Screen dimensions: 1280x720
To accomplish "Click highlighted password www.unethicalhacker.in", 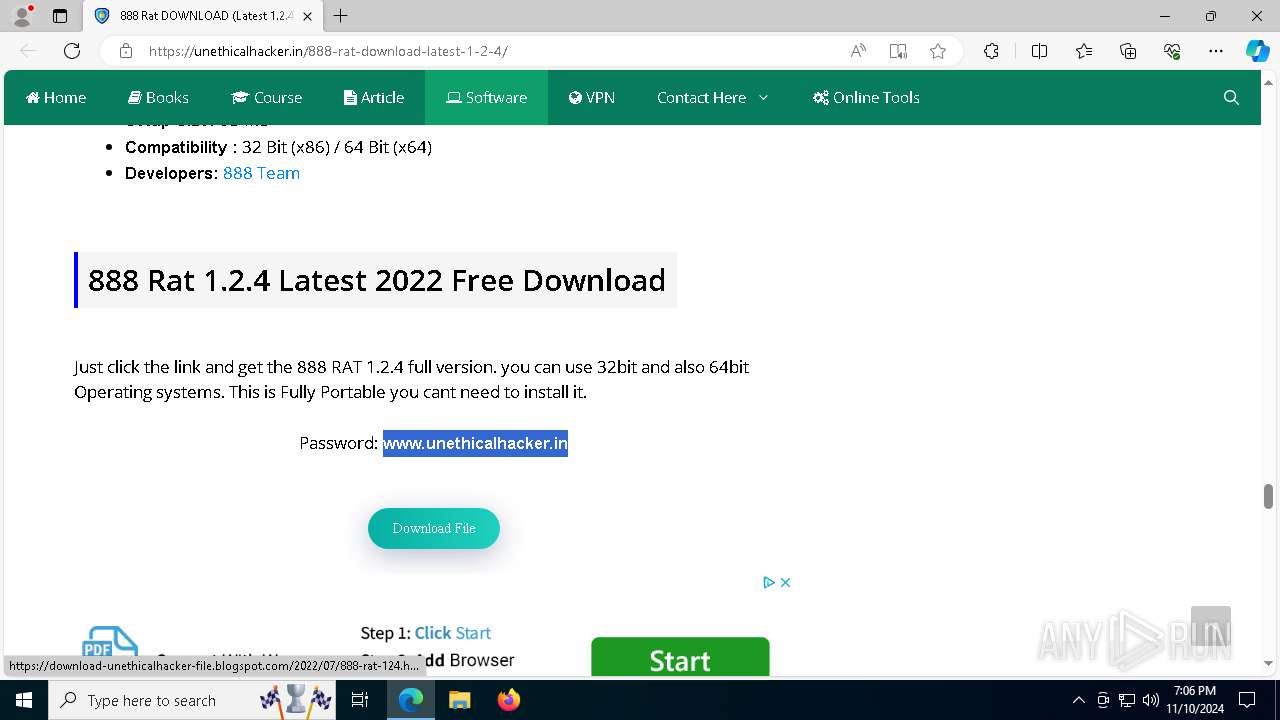I will click(475, 443).
